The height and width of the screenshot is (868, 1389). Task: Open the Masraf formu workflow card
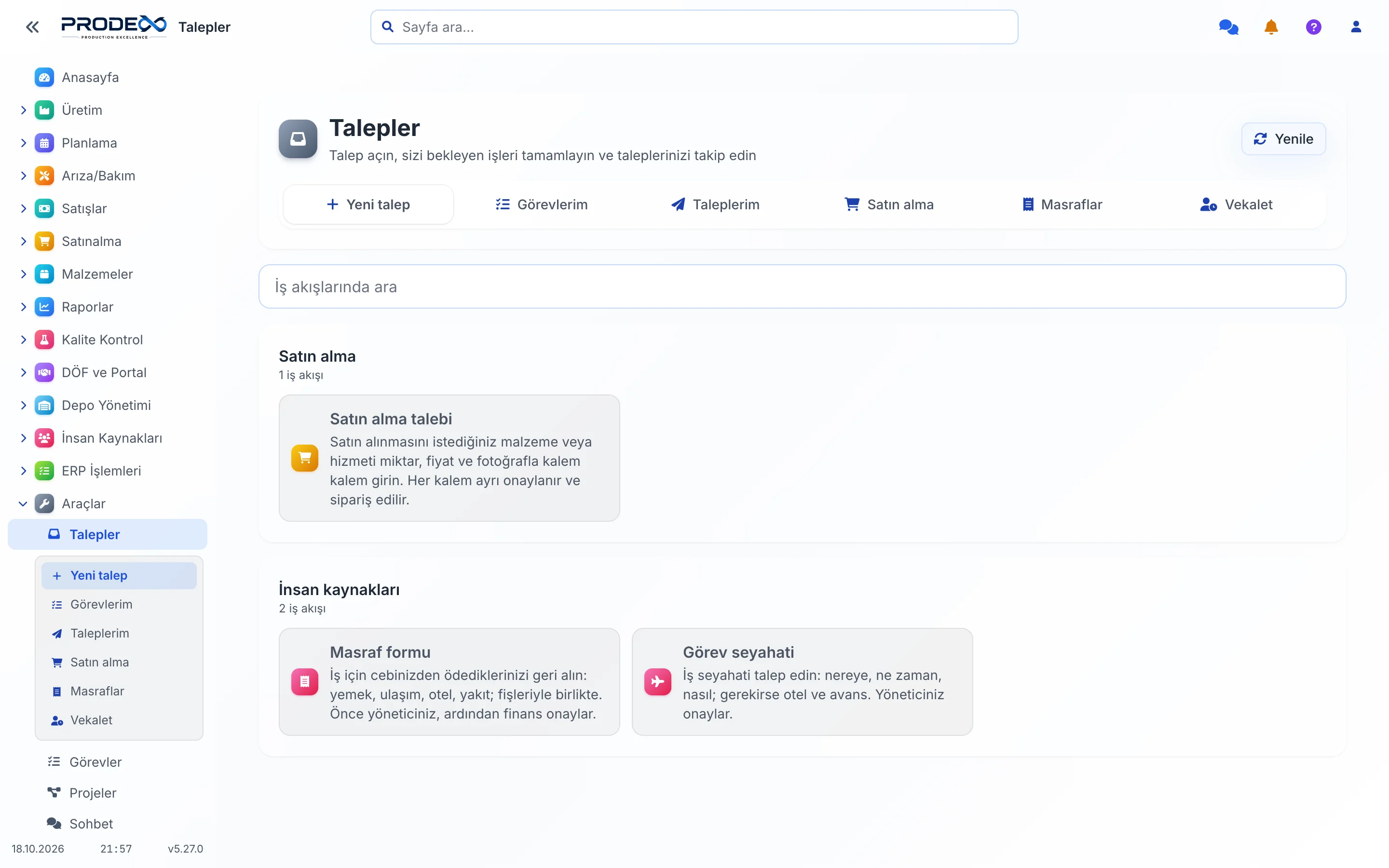[449, 681]
